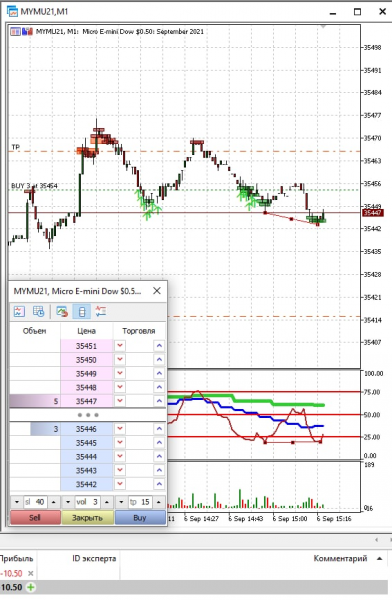This screenshot has width=392, height=600.
Task: Click the Комментарий column header
Action: point(340,559)
